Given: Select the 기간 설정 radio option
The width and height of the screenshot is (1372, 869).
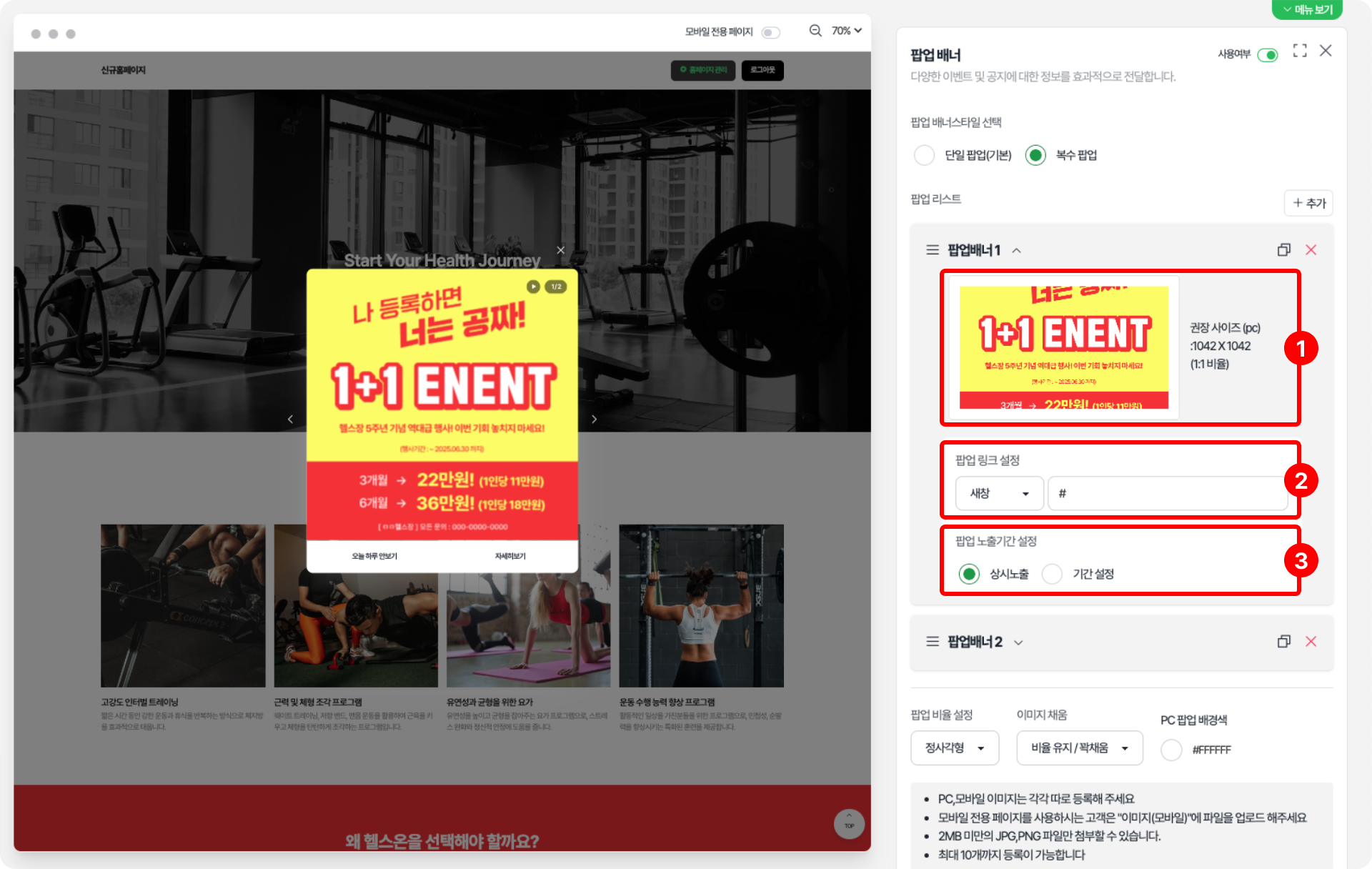Looking at the screenshot, I should [x=1052, y=574].
